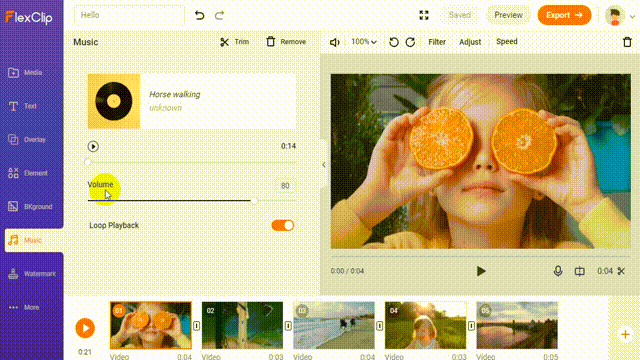
Task: Rotate video clockwise
Action: pyautogui.click(x=410, y=42)
